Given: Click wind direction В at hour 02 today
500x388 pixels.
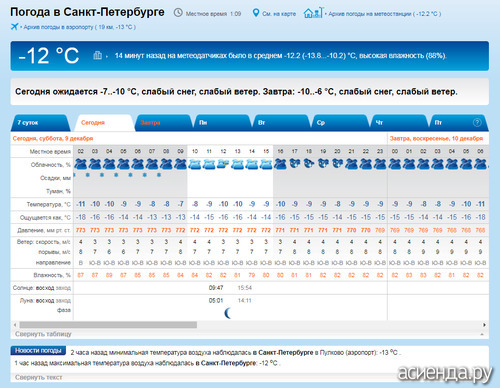Looking at the screenshot, I should click(81, 263).
